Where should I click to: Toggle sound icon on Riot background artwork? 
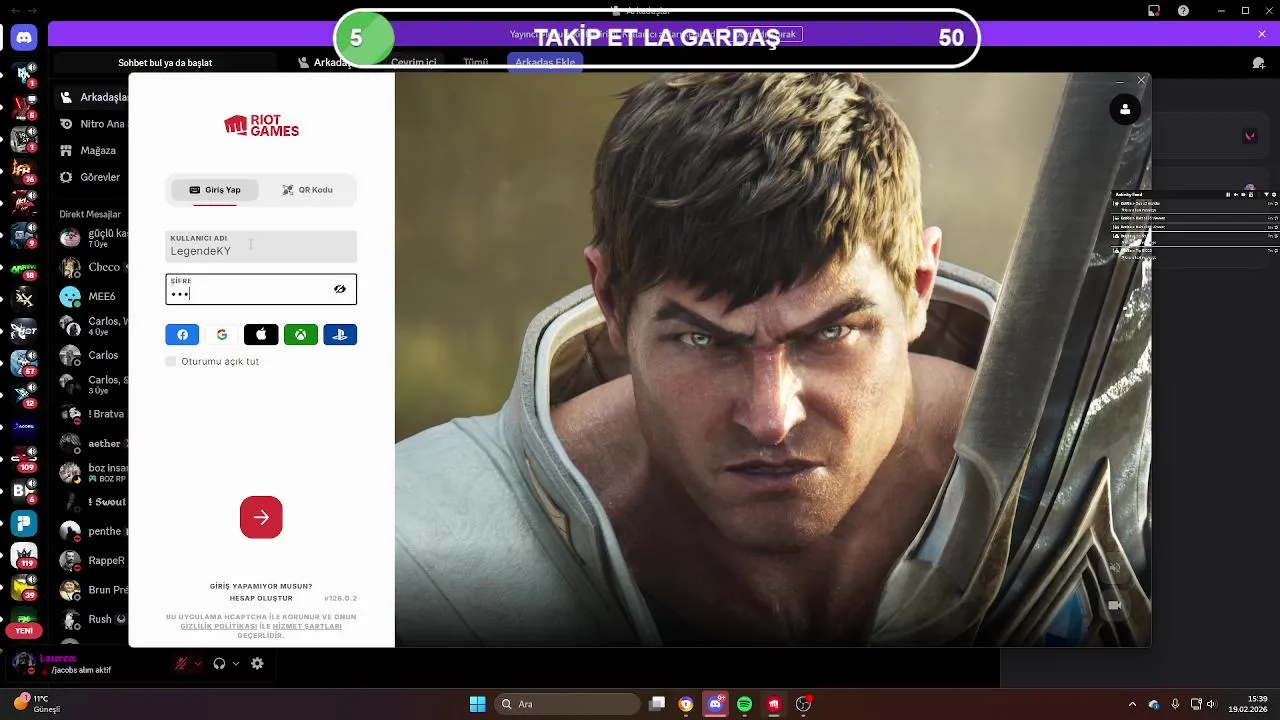click(x=1114, y=568)
